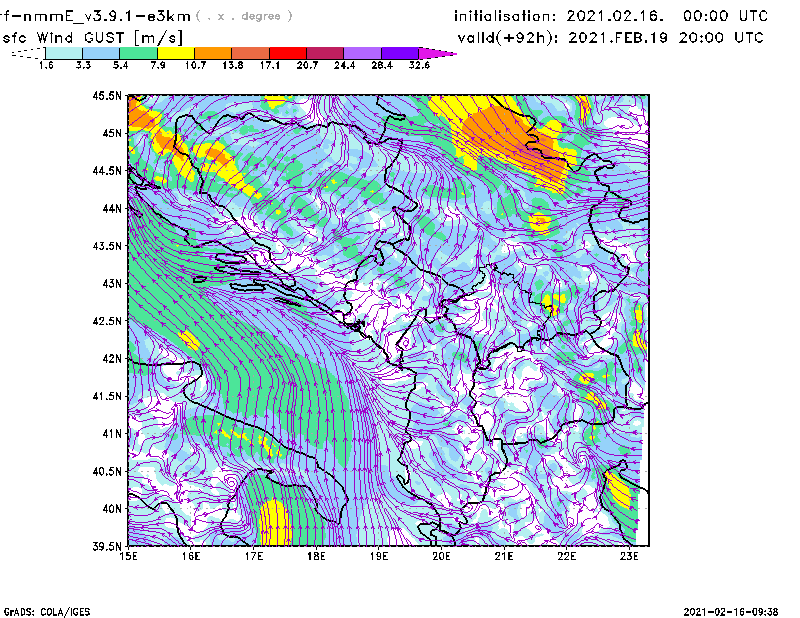Click the dashed white arrow start of legend
Image resolution: width=800 pixels, height=618 pixels.
[x=28, y=53]
